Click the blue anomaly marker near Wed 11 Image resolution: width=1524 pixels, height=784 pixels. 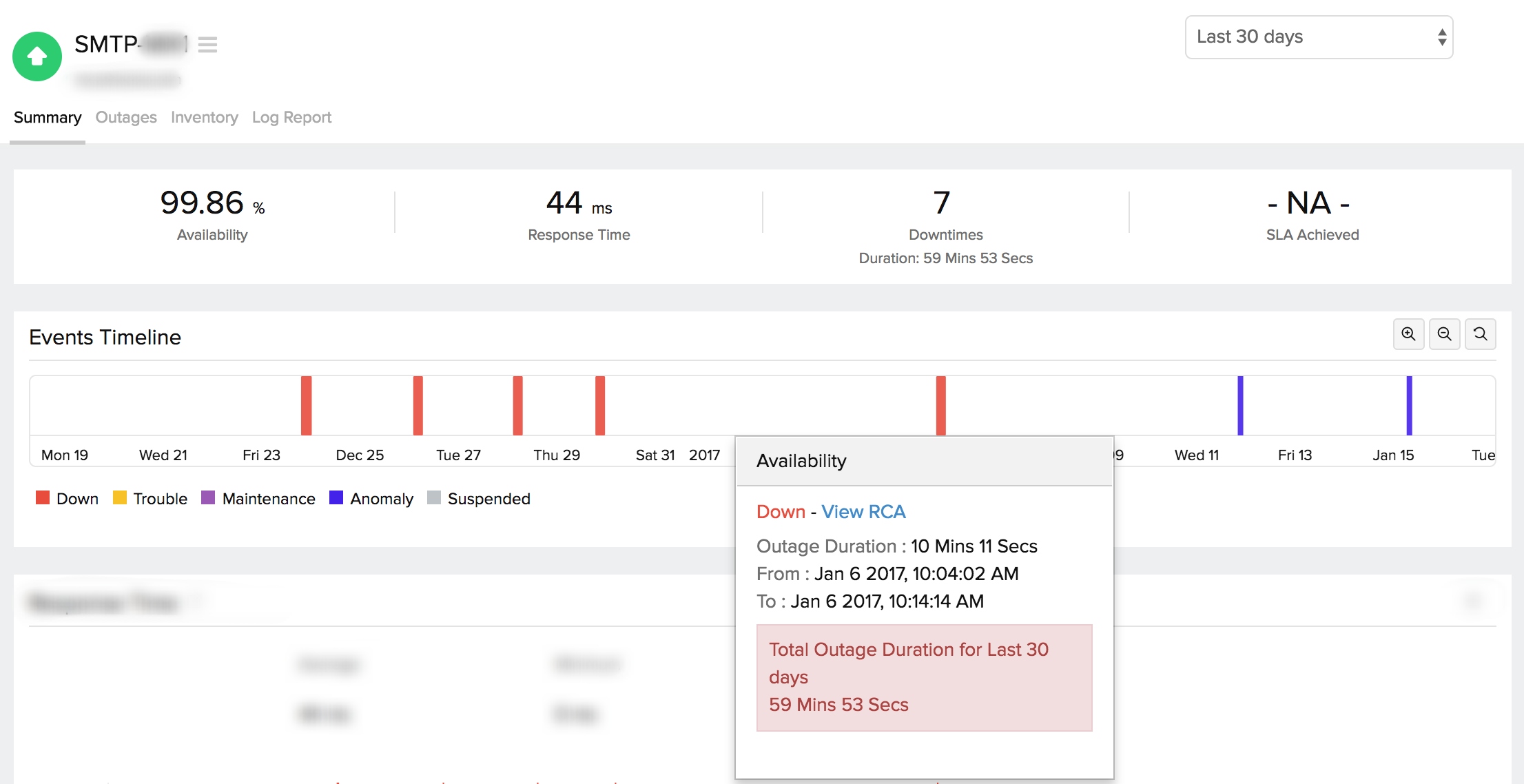click(x=1240, y=406)
